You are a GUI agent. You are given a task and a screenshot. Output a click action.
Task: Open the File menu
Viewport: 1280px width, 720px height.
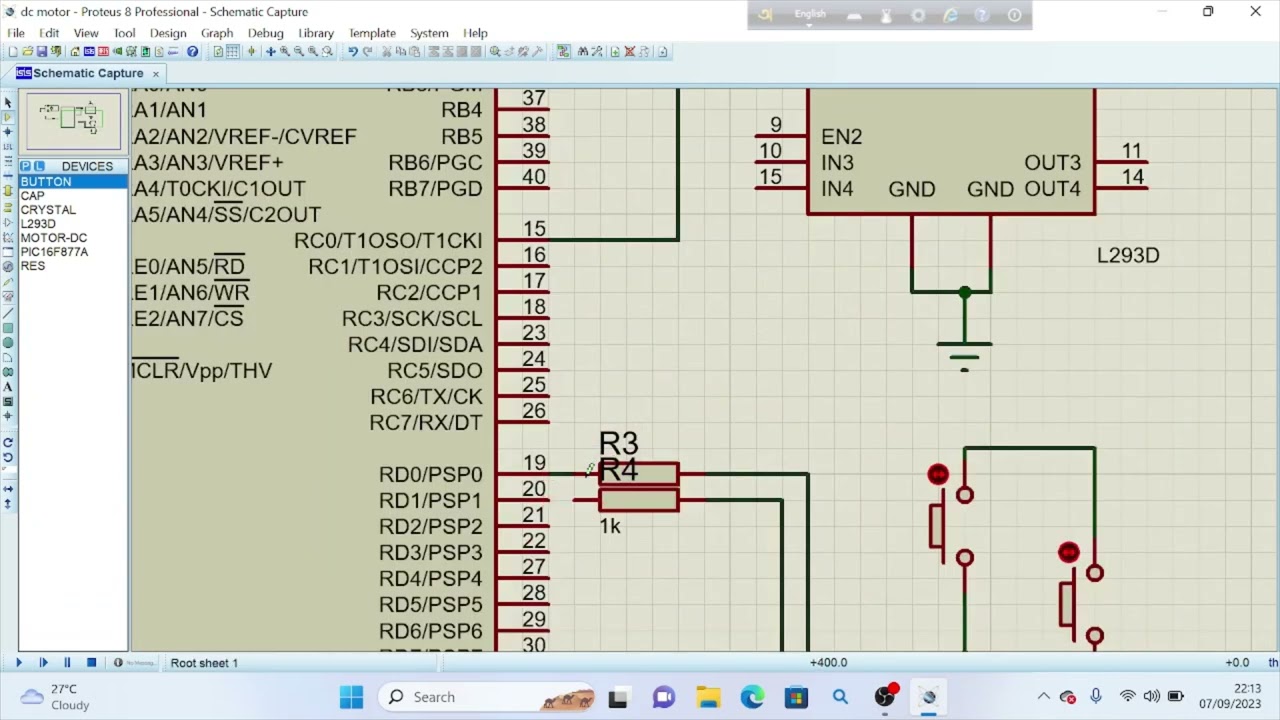pyautogui.click(x=16, y=33)
